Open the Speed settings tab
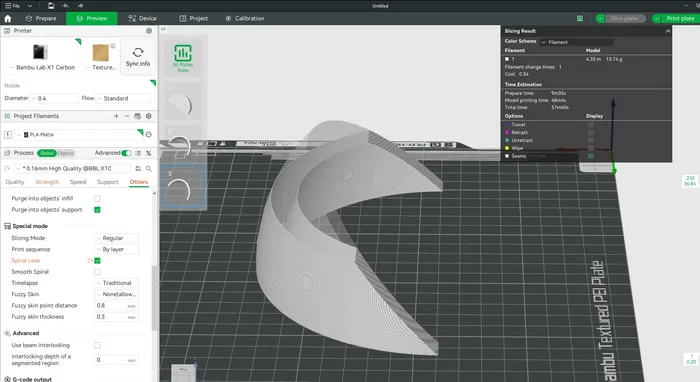Viewport: 700px width, 382px height. pyautogui.click(x=78, y=182)
